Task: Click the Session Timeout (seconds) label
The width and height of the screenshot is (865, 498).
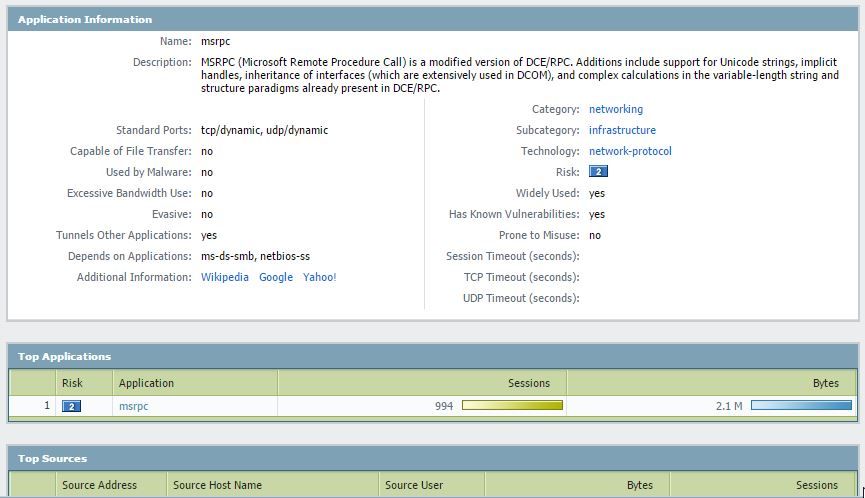Action: 512,256
